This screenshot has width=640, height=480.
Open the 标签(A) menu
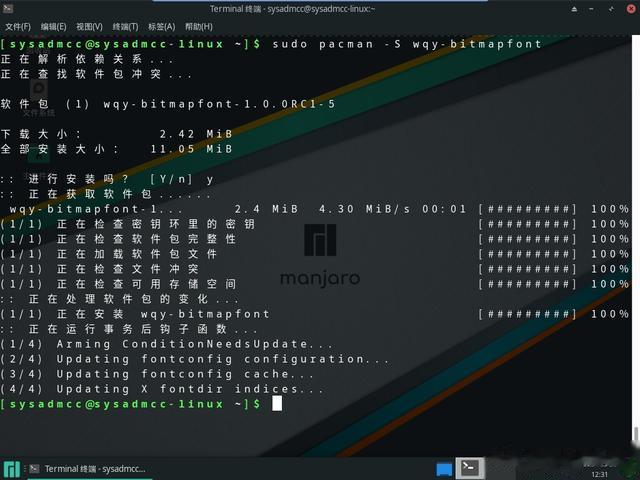click(162, 27)
